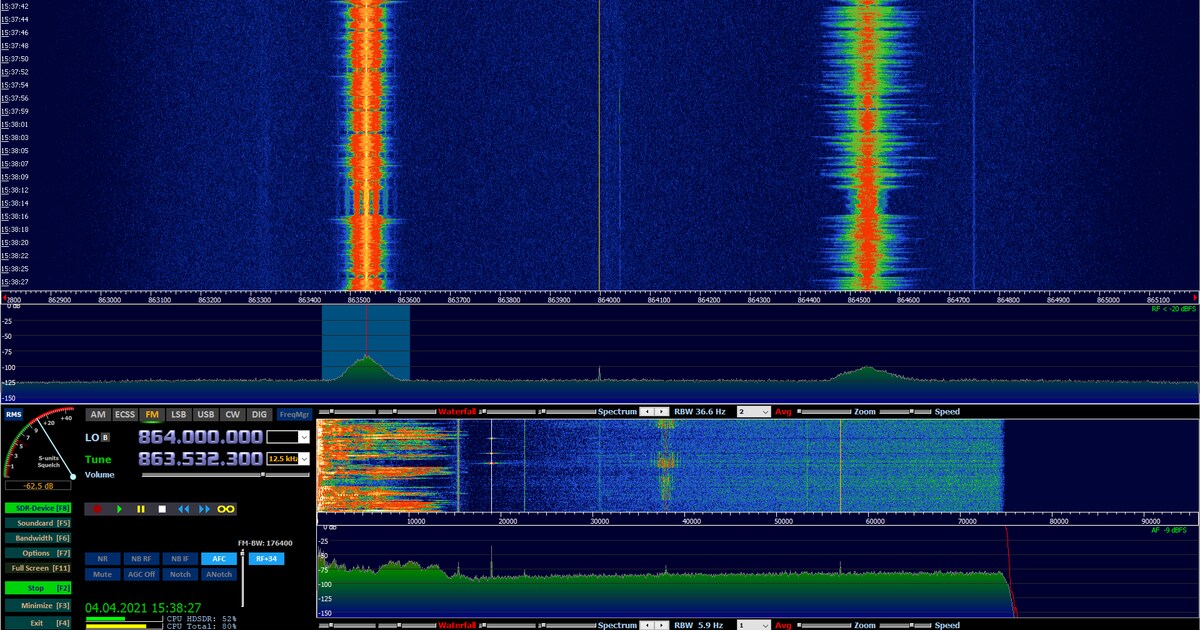Select ECSS demodulation mode
This screenshot has width=1200, height=630.
click(125, 414)
